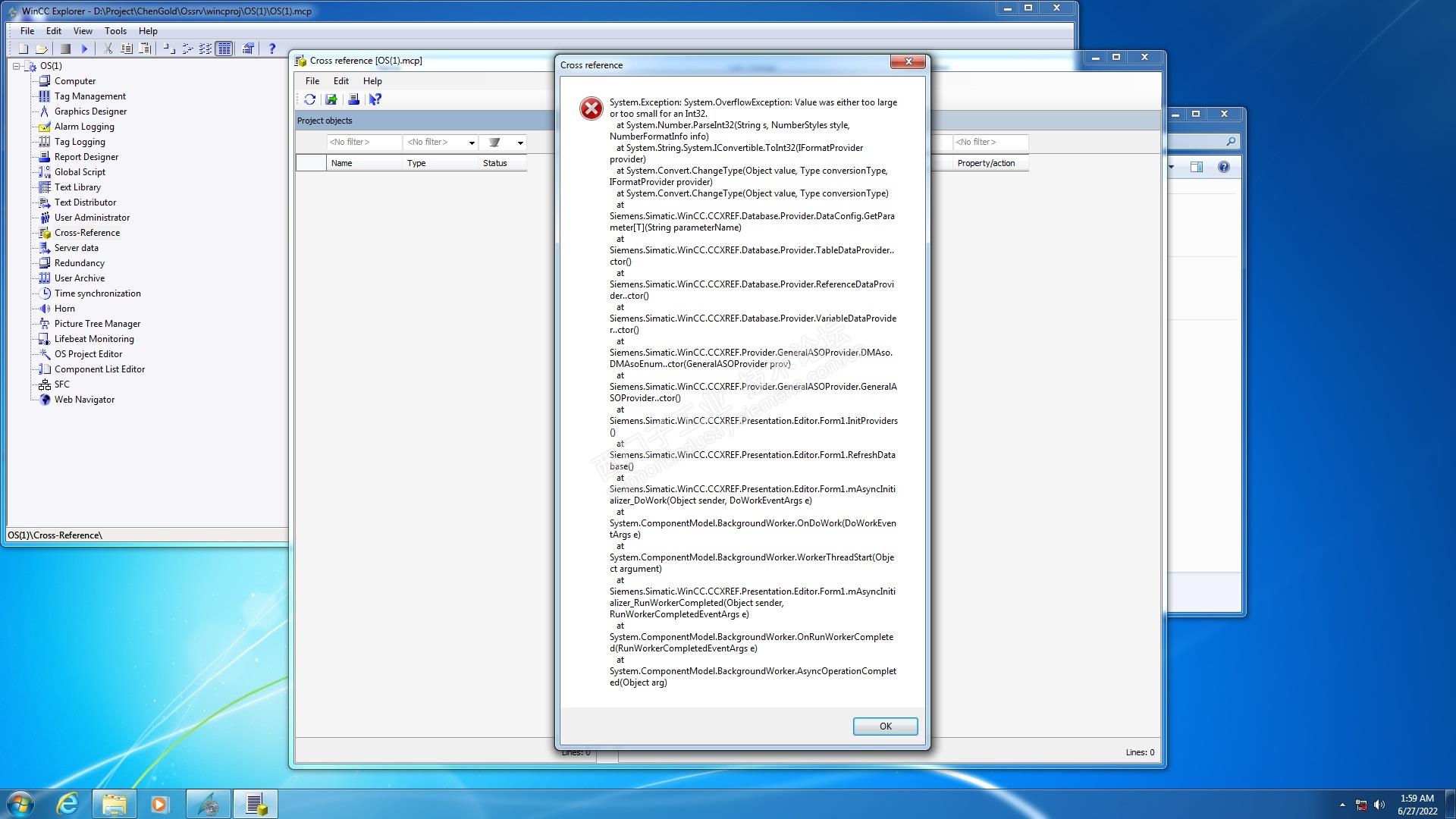Click the Deactivate runtime stop icon

coord(66,49)
